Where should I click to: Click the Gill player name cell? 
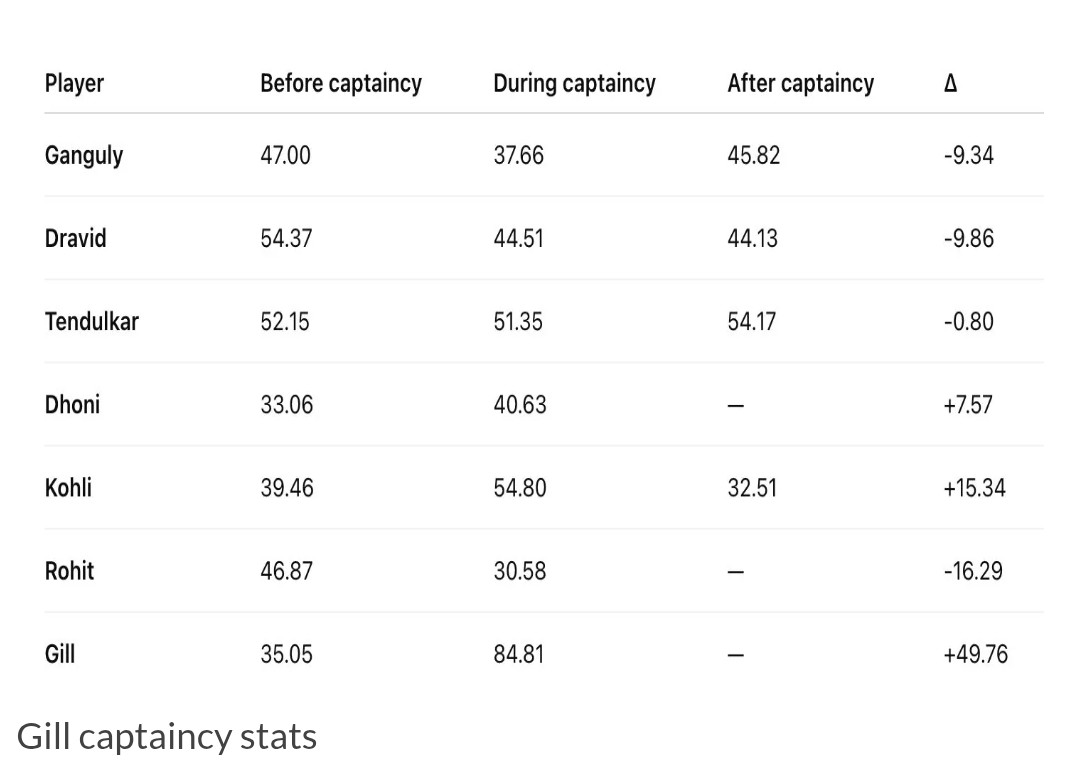pyautogui.click(x=60, y=654)
